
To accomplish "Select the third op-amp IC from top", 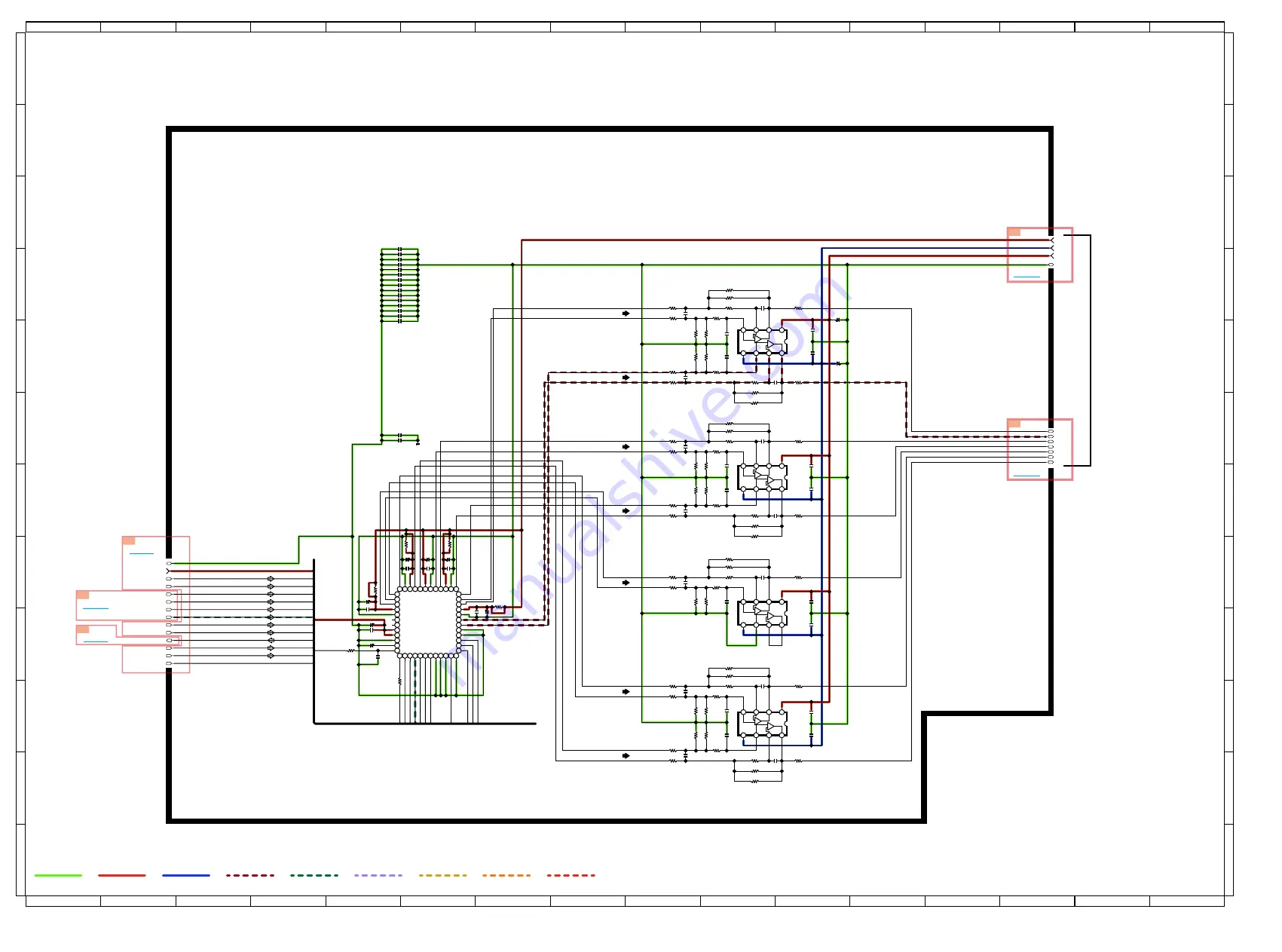I will point(763,613).
